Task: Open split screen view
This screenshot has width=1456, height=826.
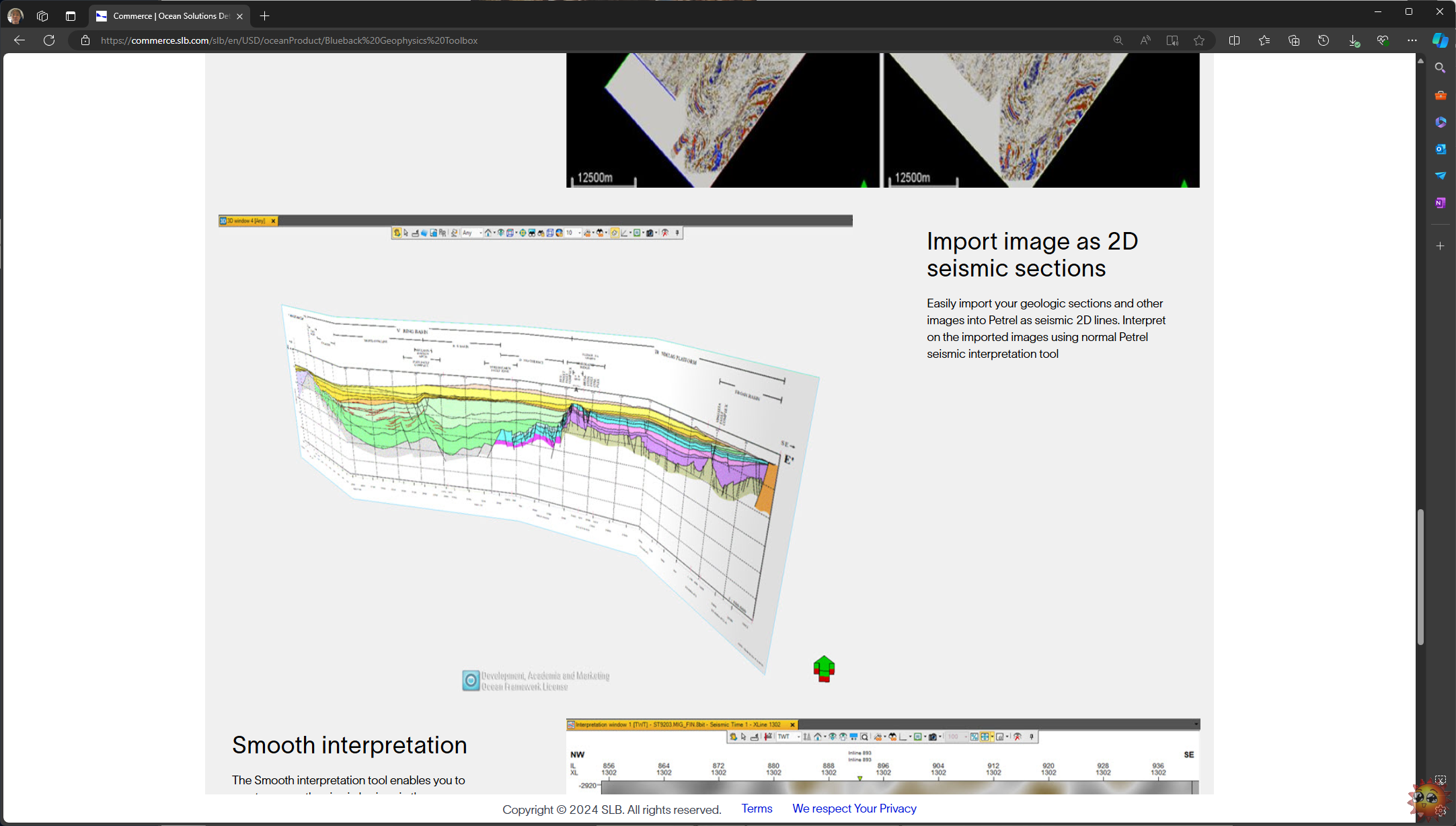Action: 1234,40
